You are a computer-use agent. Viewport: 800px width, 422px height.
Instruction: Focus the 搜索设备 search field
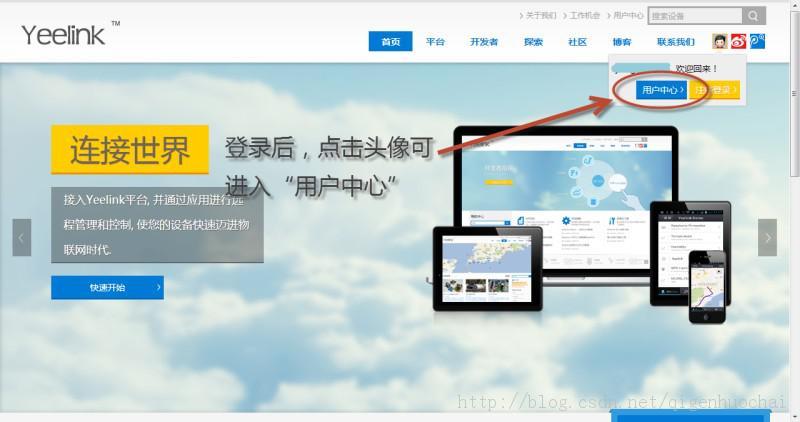[x=695, y=16]
